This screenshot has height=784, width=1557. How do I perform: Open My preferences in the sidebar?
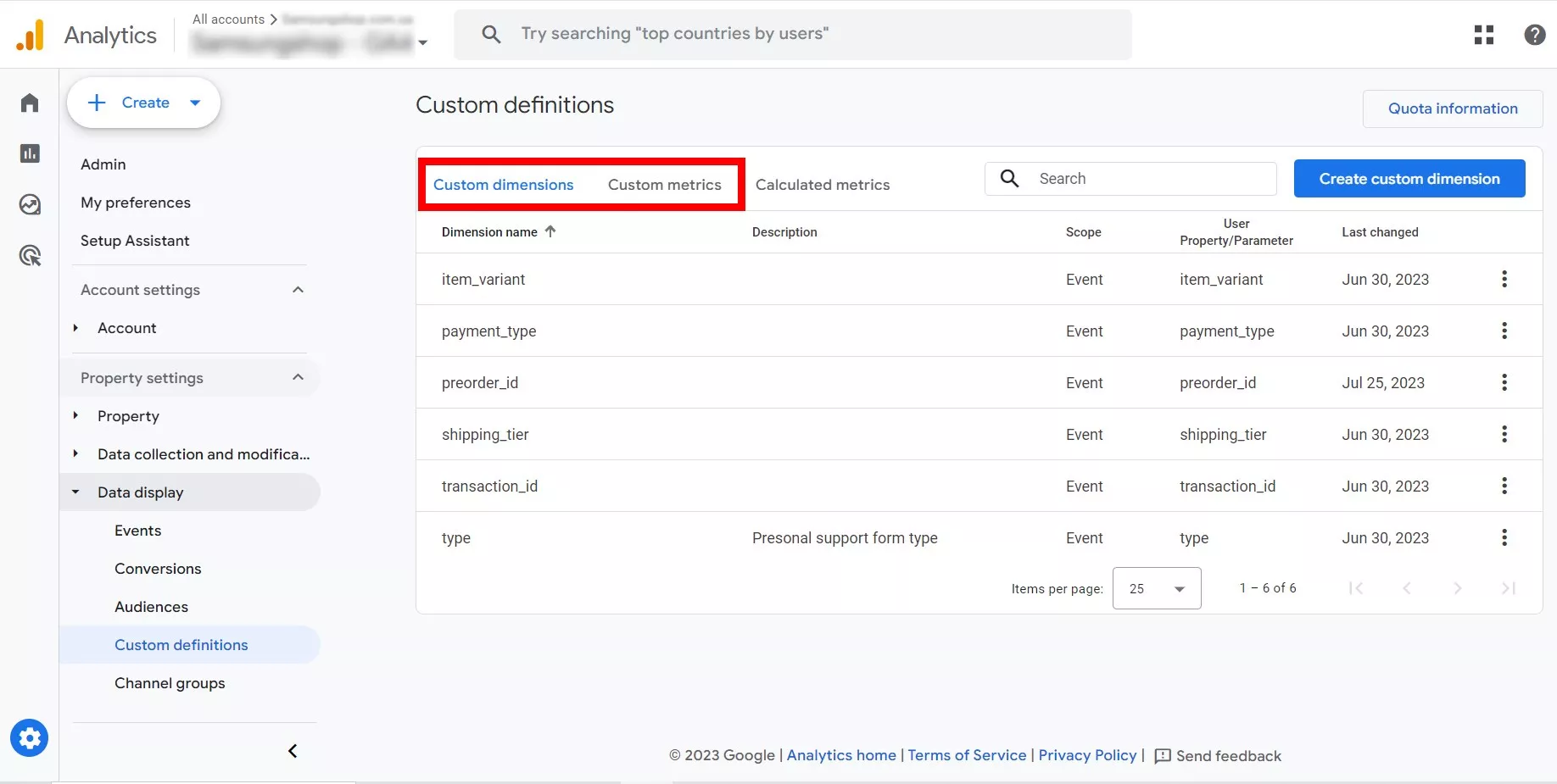tap(136, 203)
